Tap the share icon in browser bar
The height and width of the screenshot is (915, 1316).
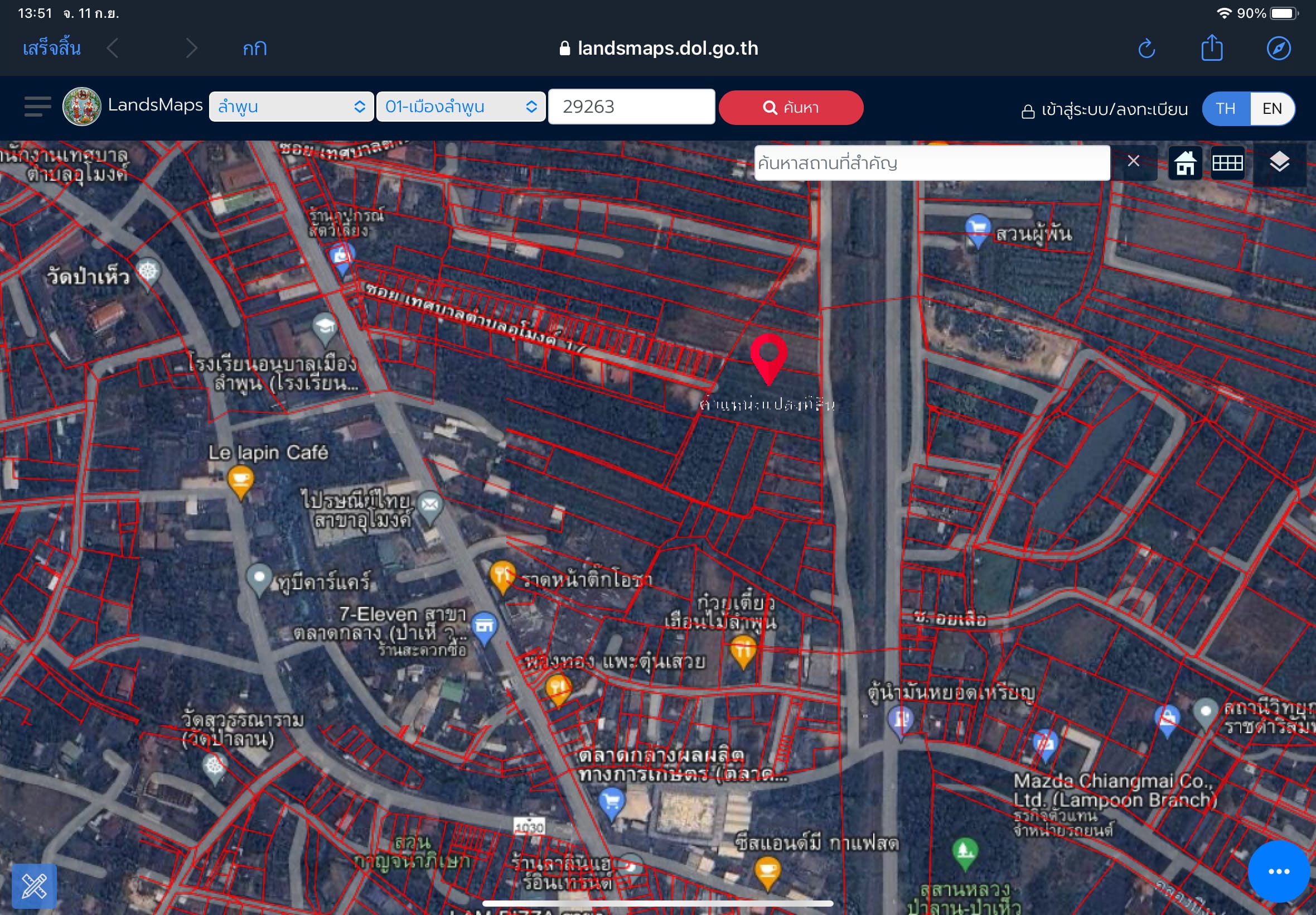click(x=1212, y=47)
